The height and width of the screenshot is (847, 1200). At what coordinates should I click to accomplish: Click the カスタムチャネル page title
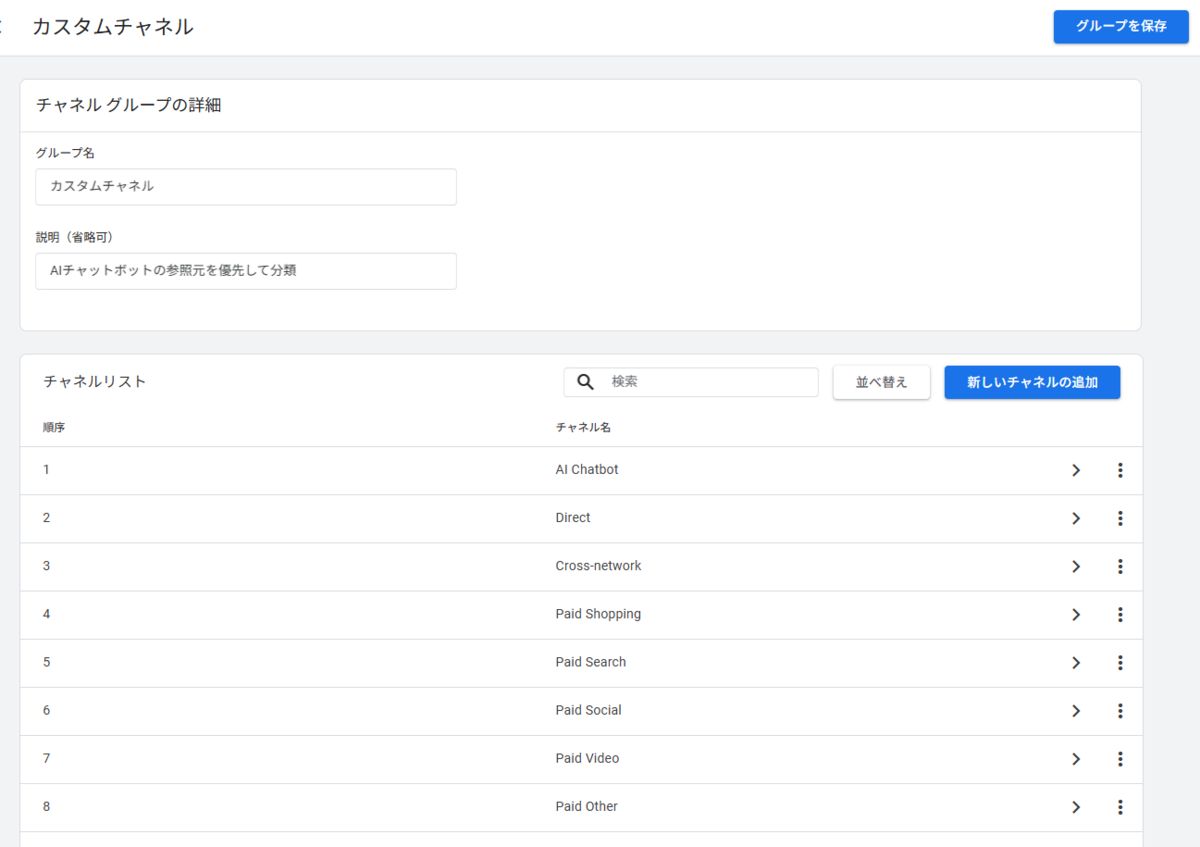[x=113, y=27]
